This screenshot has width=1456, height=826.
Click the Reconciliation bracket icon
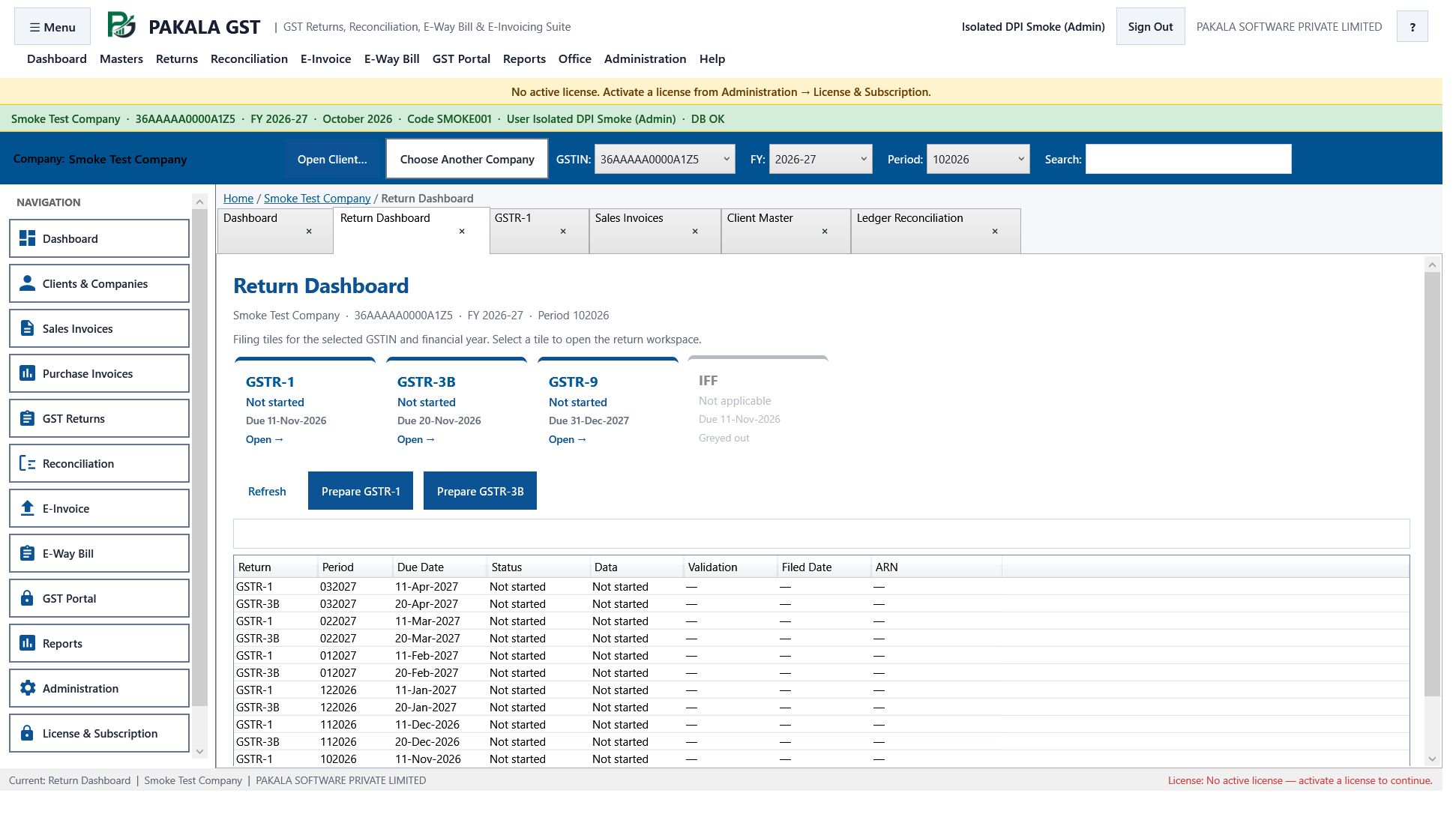28,463
